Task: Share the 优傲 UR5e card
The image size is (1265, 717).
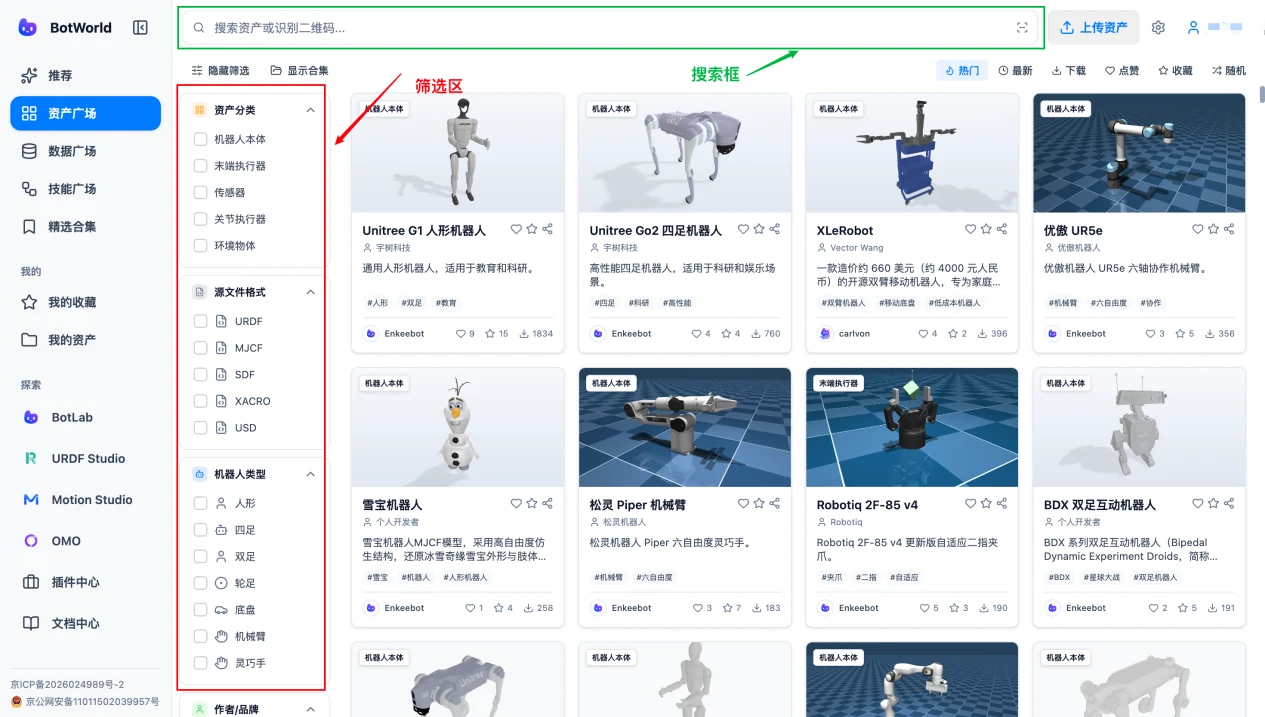Action: tap(1229, 229)
